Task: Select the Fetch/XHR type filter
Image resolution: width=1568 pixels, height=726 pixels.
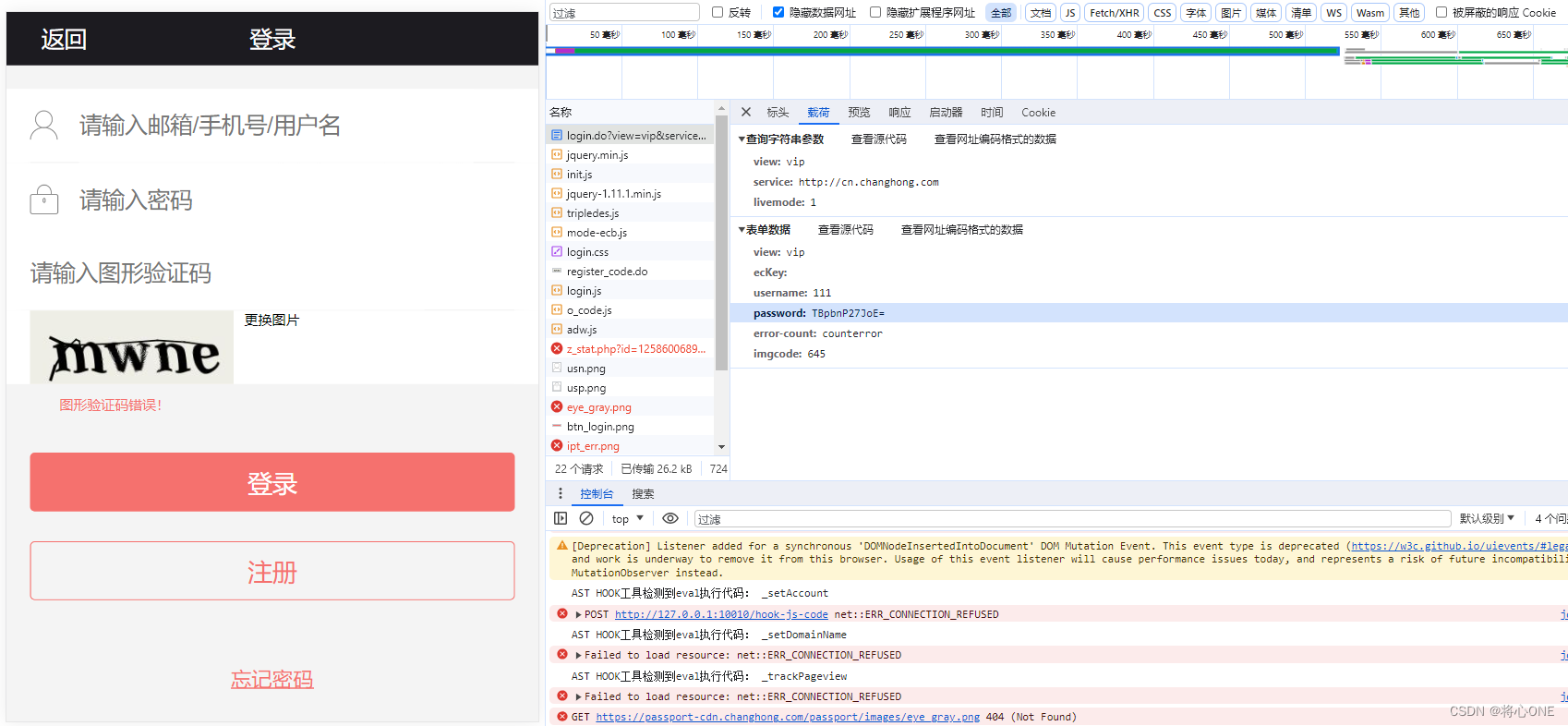Action: (1114, 12)
